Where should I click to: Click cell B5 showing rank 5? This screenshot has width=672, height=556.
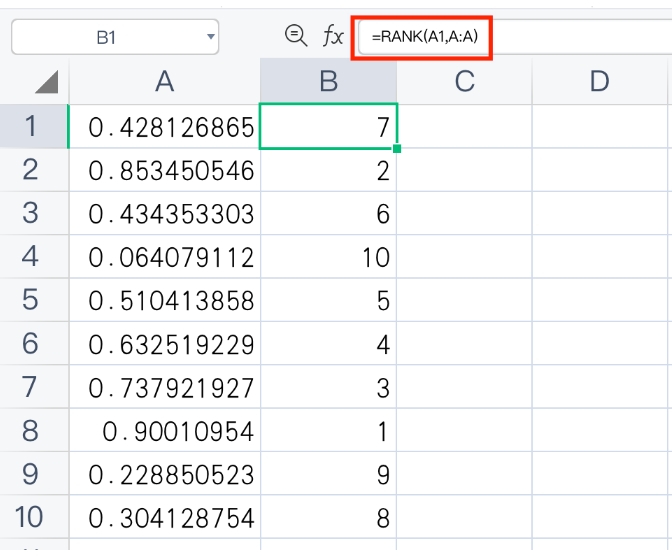point(328,300)
